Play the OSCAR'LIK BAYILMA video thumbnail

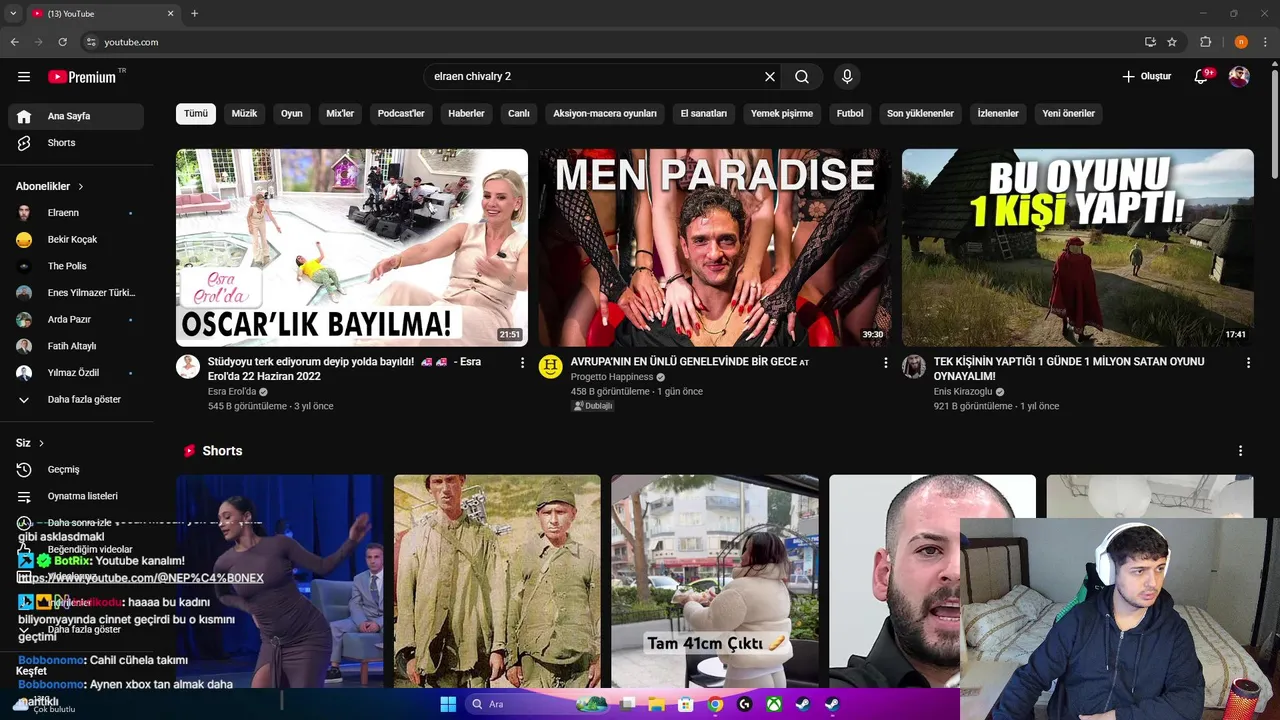352,247
